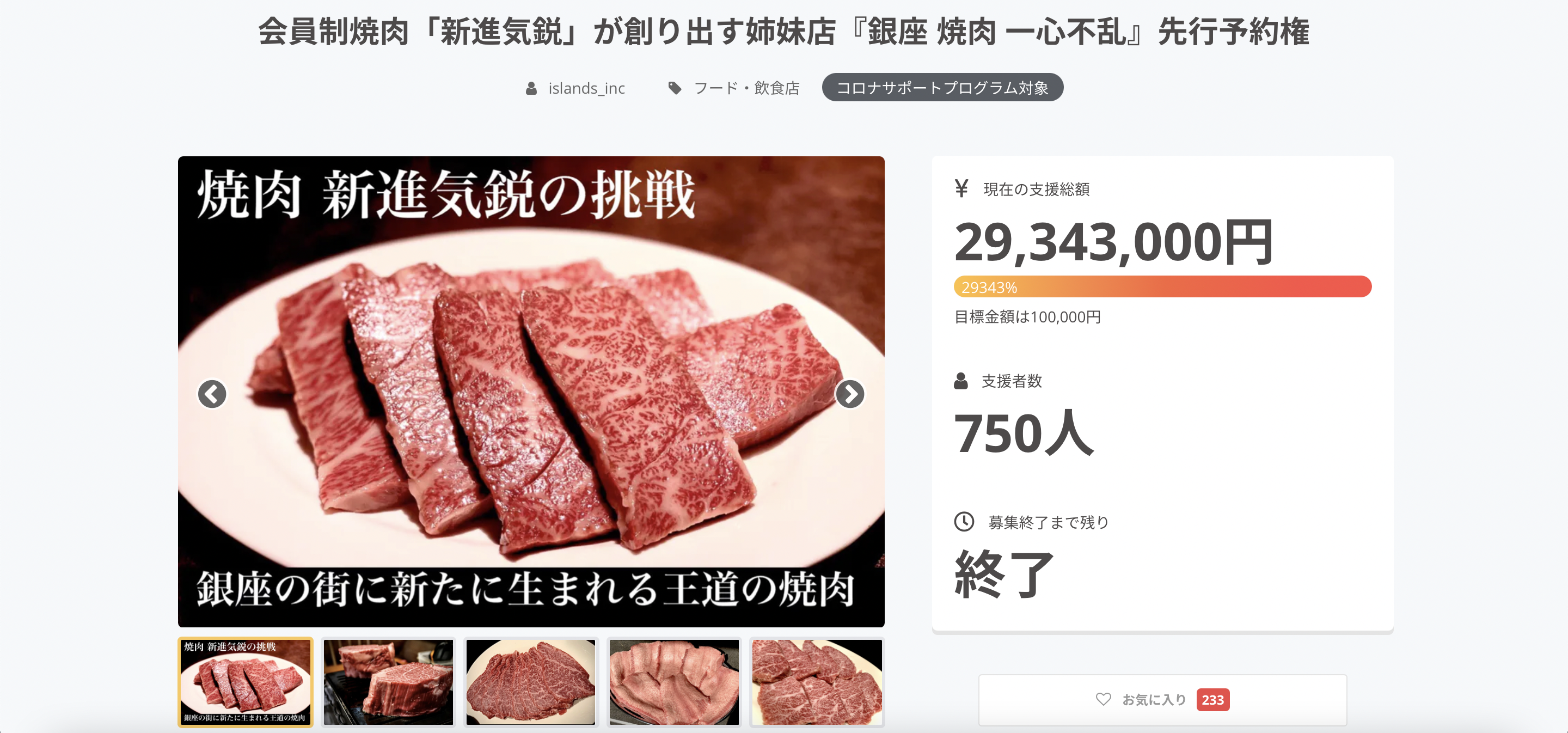Screen dimensions: 1568x733
Task: Select first thumbnail with 焼肉 新進気鋭の挑戦
Action: [x=246, y=682]
